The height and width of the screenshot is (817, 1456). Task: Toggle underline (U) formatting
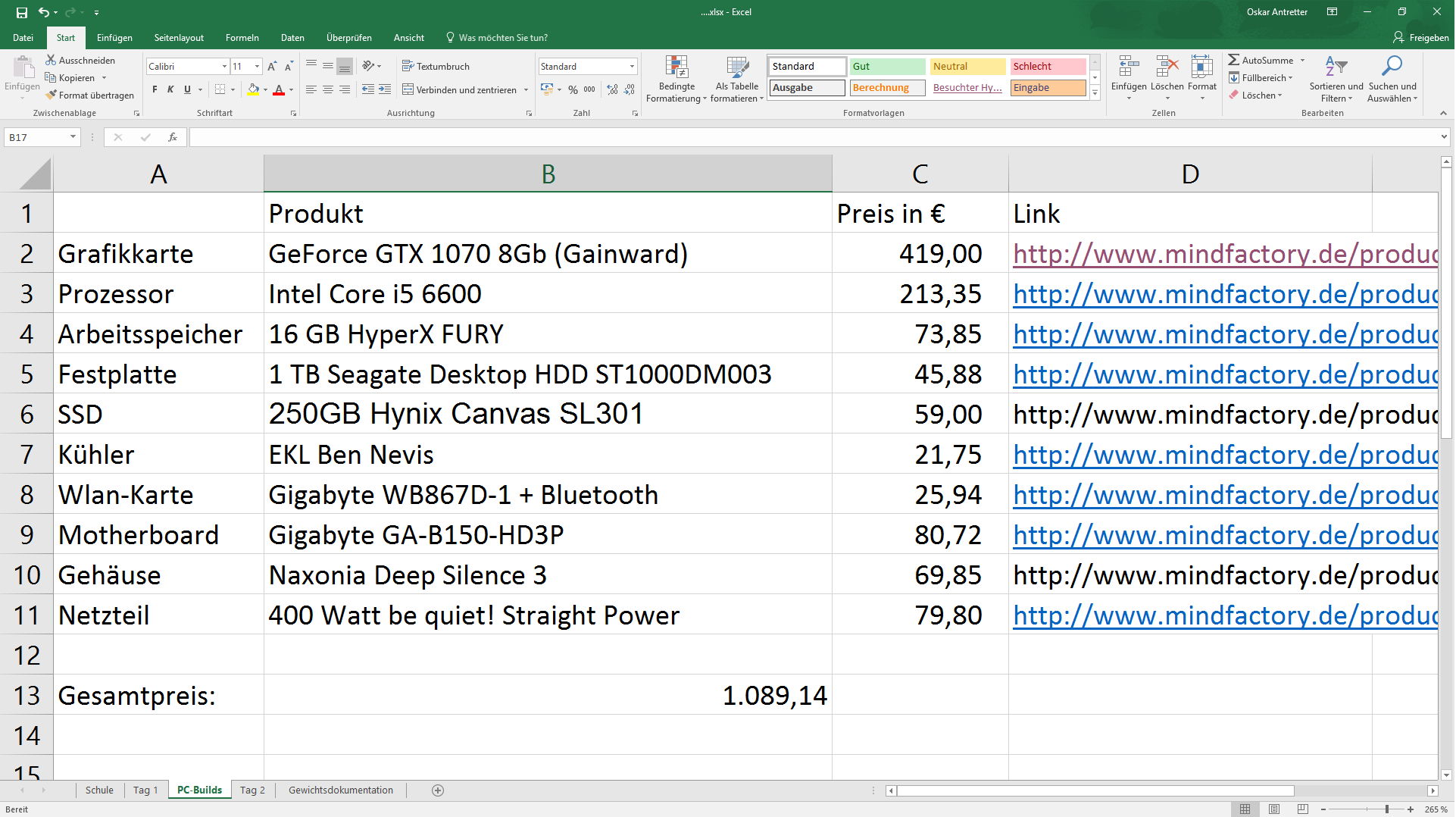coord(187,89)
